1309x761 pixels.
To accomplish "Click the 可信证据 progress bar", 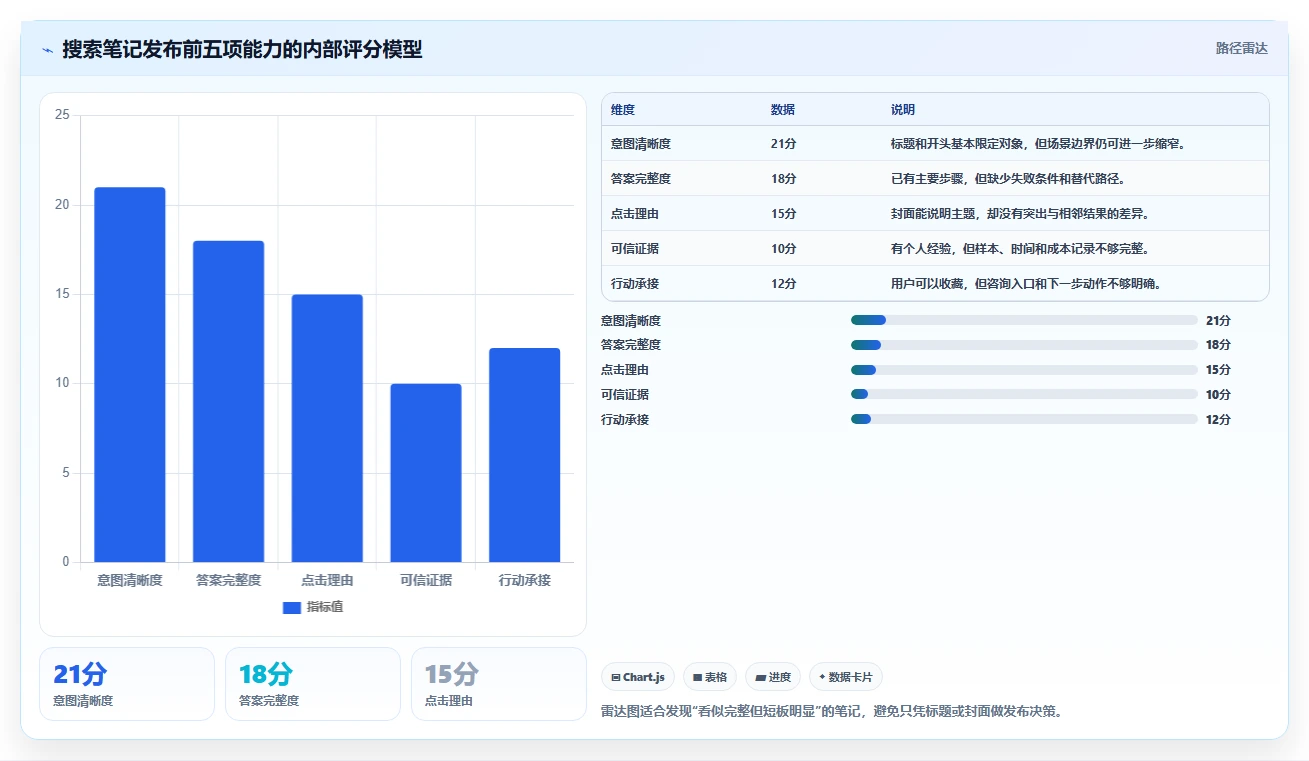I will click(1024, 394).
